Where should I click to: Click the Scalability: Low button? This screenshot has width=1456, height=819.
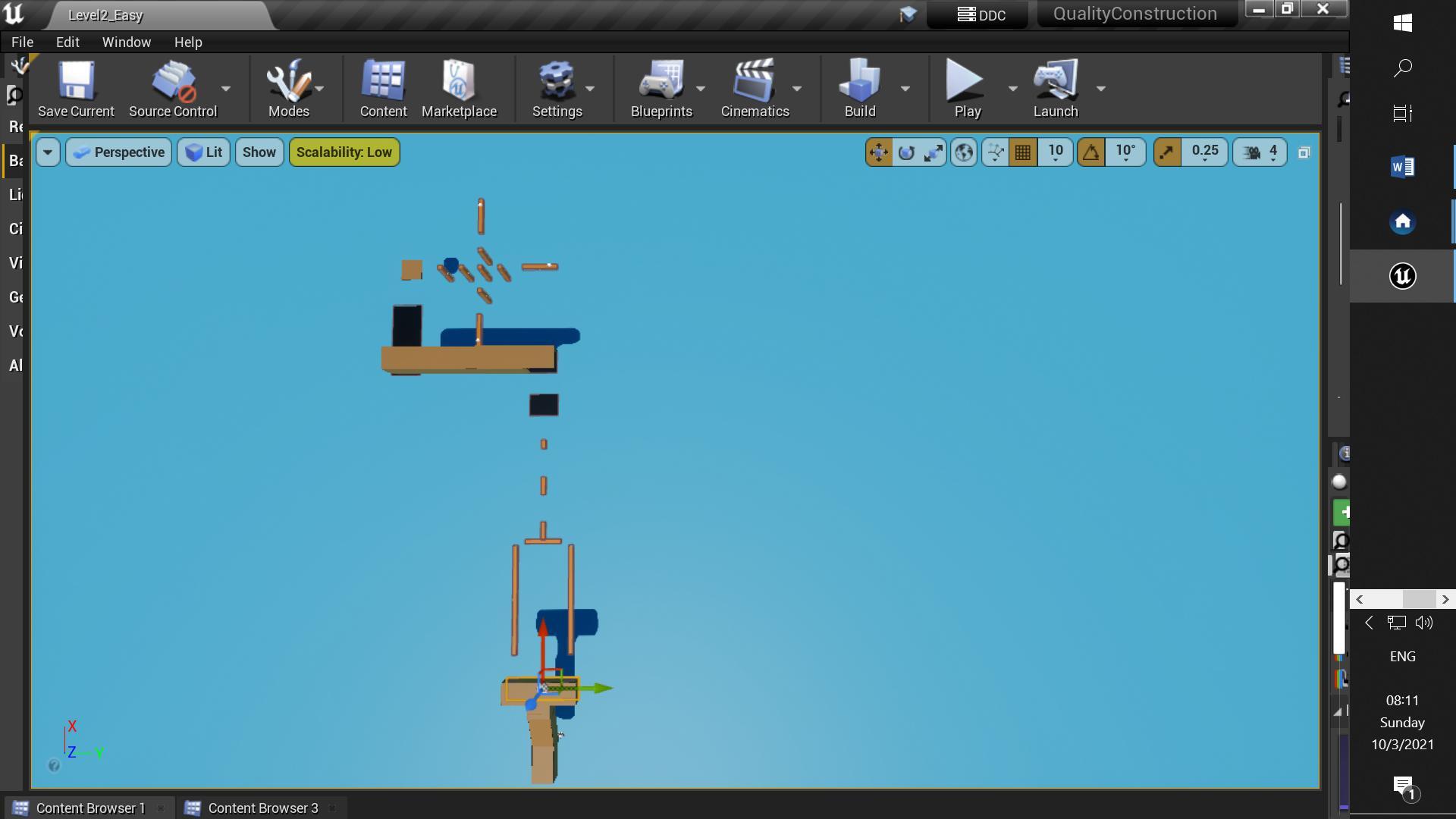(344, 152)
